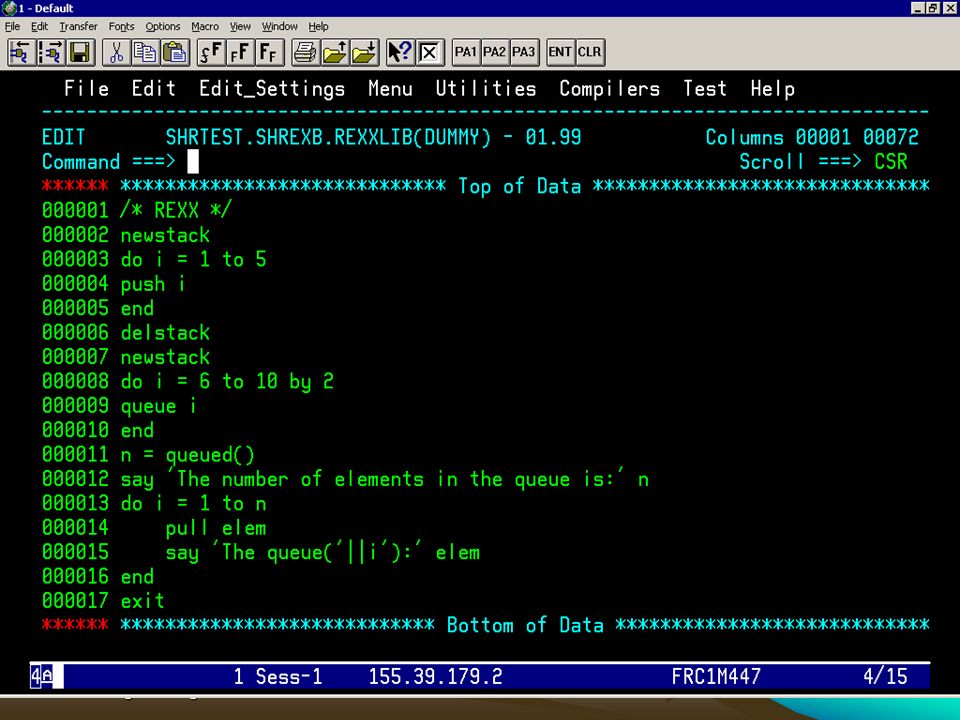This screenshot has height=720, width=960.
Task: Open the emulator File menu
Action: pyautogui.click(x=12, y=26)
